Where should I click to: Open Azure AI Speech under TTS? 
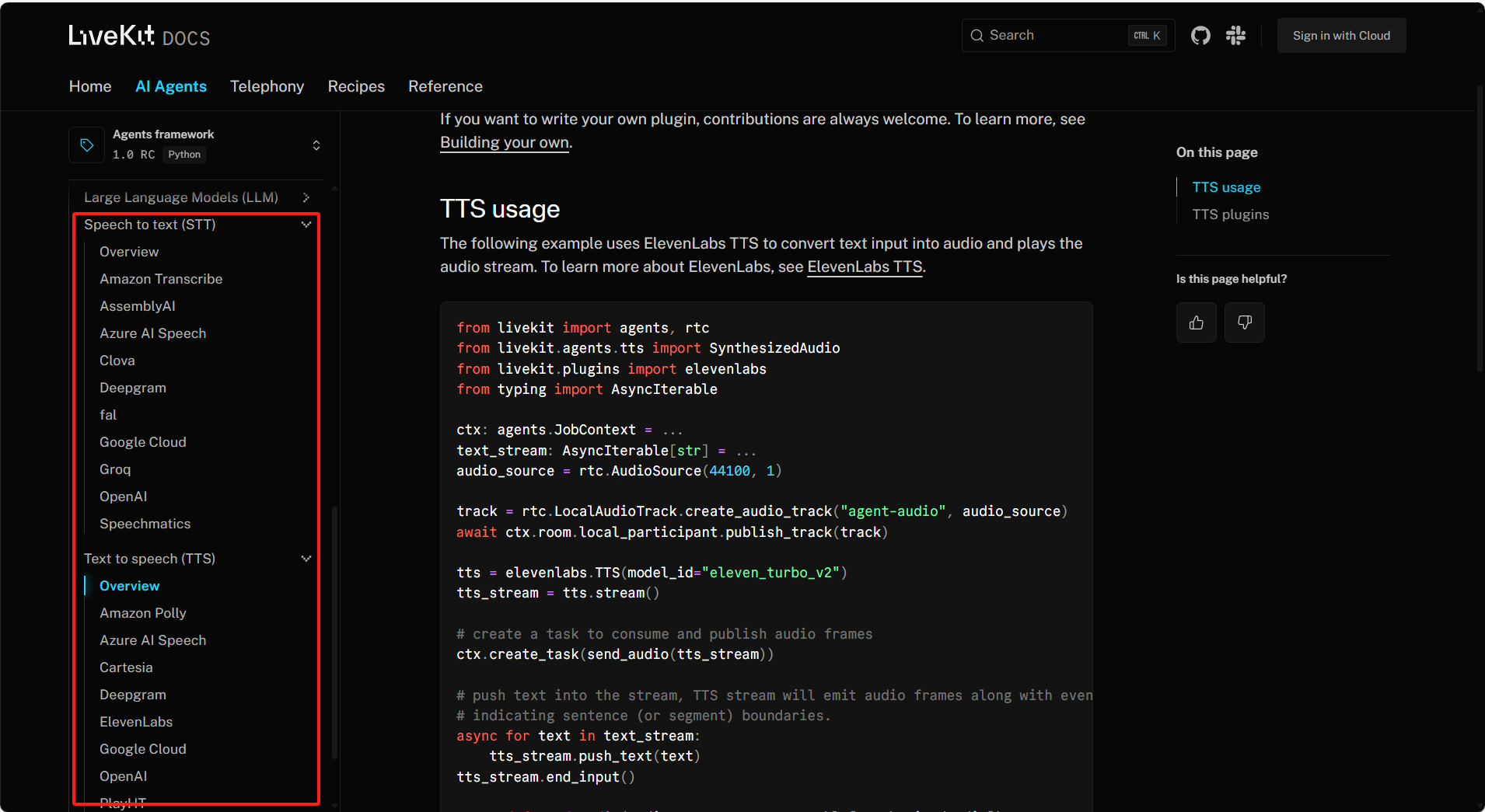[x=153, y=640]
